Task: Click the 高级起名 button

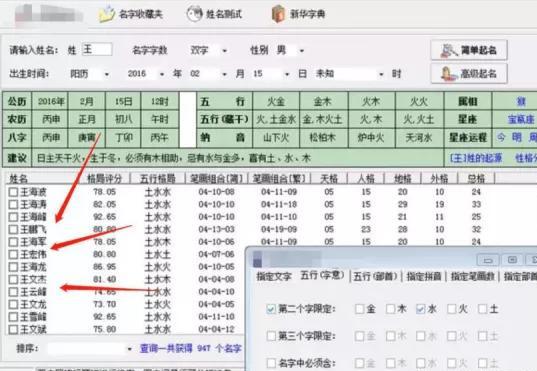Action: (469, 73)
